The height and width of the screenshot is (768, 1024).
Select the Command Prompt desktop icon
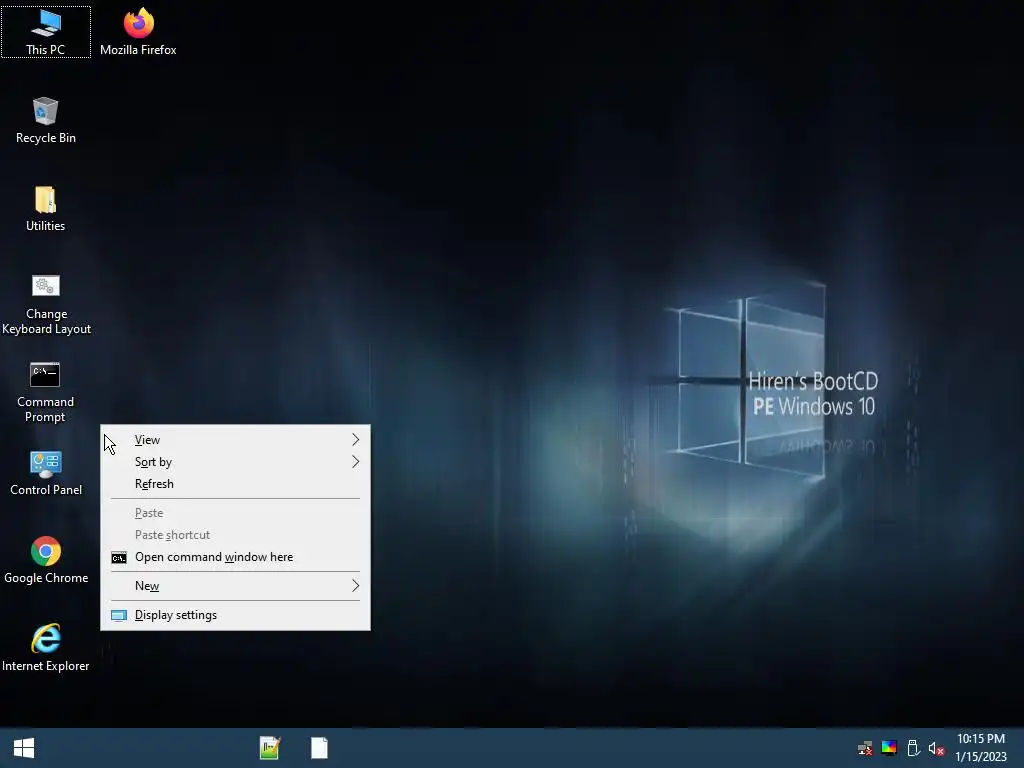[x=46, y=392]
